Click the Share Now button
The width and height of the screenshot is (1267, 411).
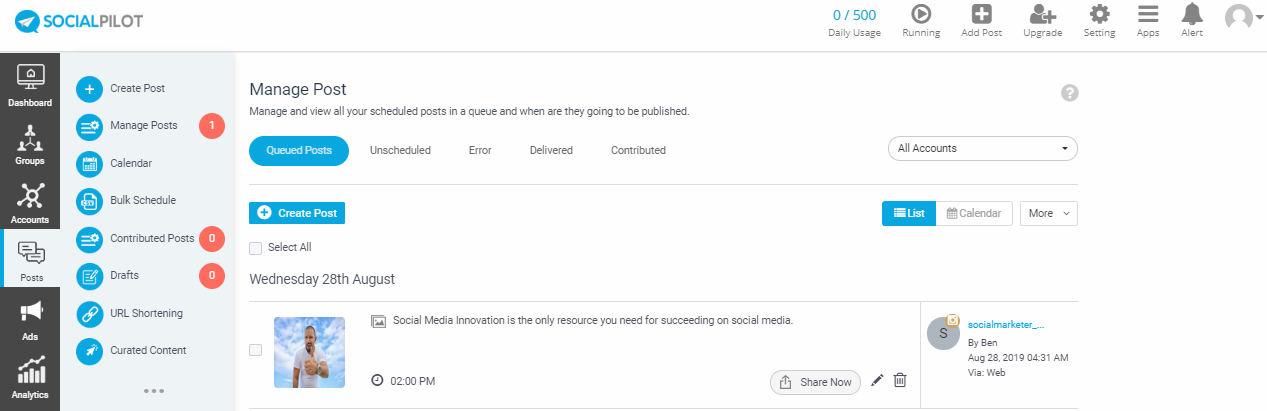[815, 382]
